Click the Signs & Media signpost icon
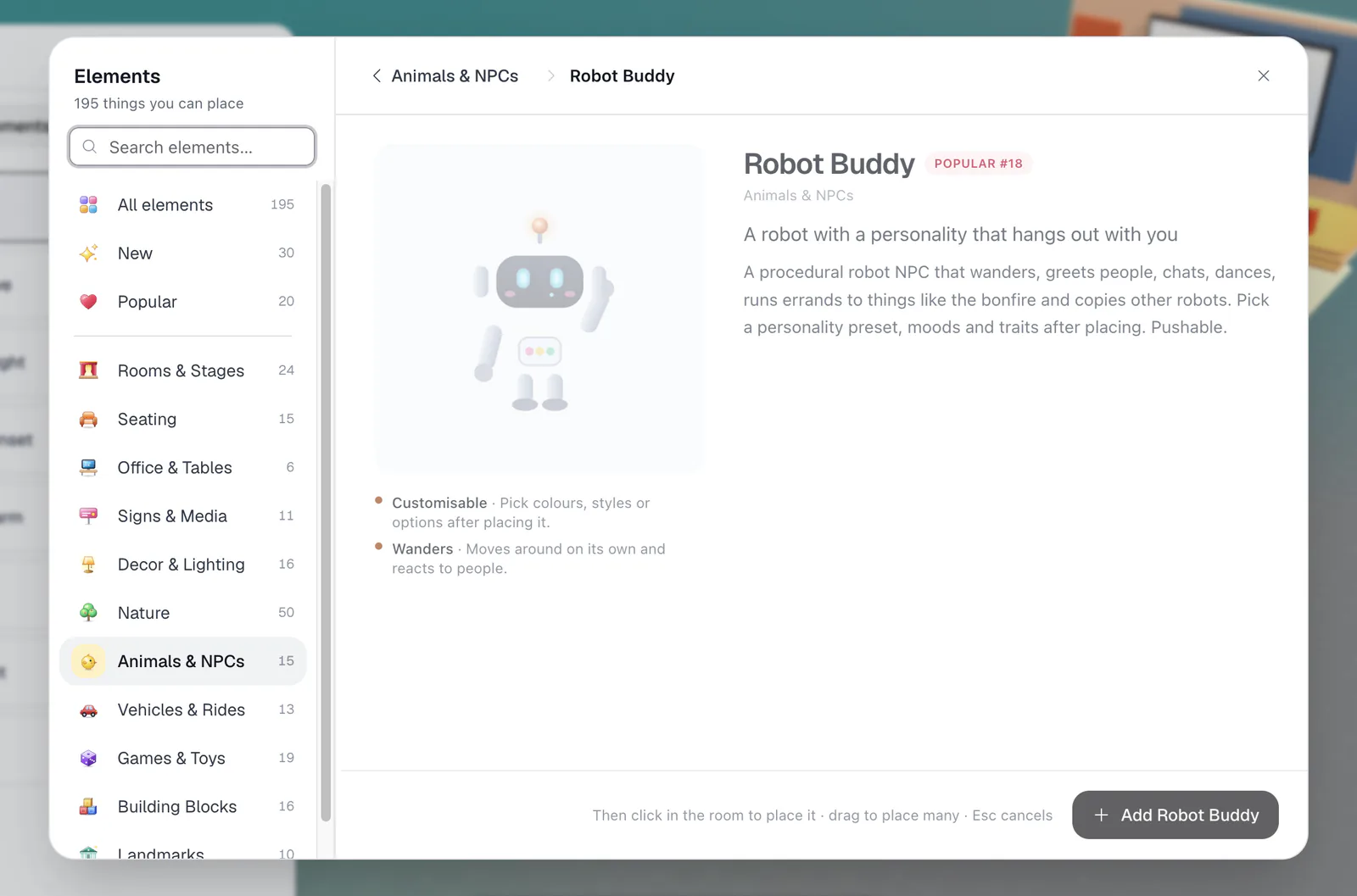 [88, 515]
